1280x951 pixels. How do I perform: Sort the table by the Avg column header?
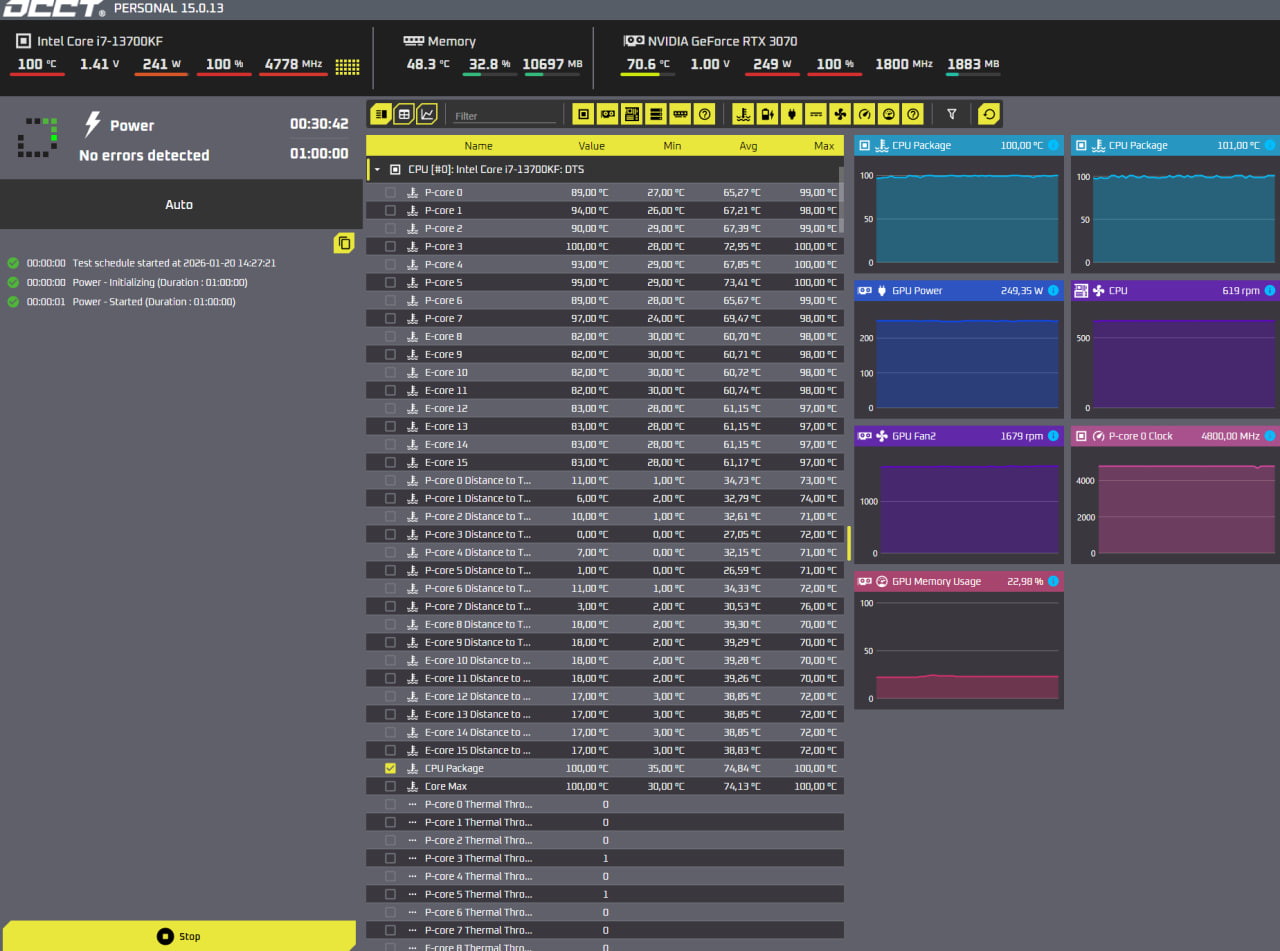748,146
